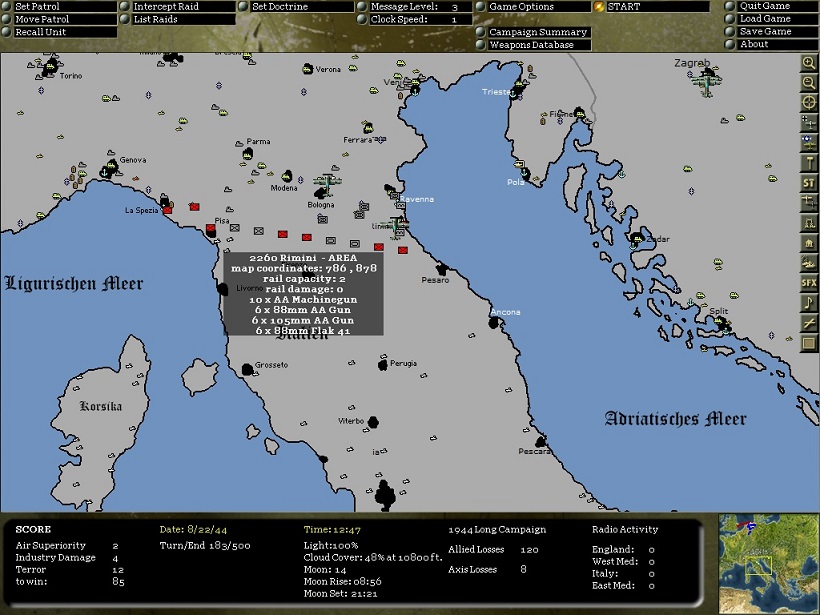Click the Cloud Cover 48% status line

click(373, 557)
